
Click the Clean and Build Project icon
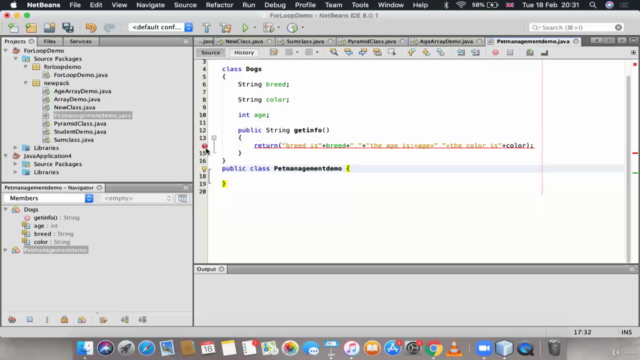225,27
